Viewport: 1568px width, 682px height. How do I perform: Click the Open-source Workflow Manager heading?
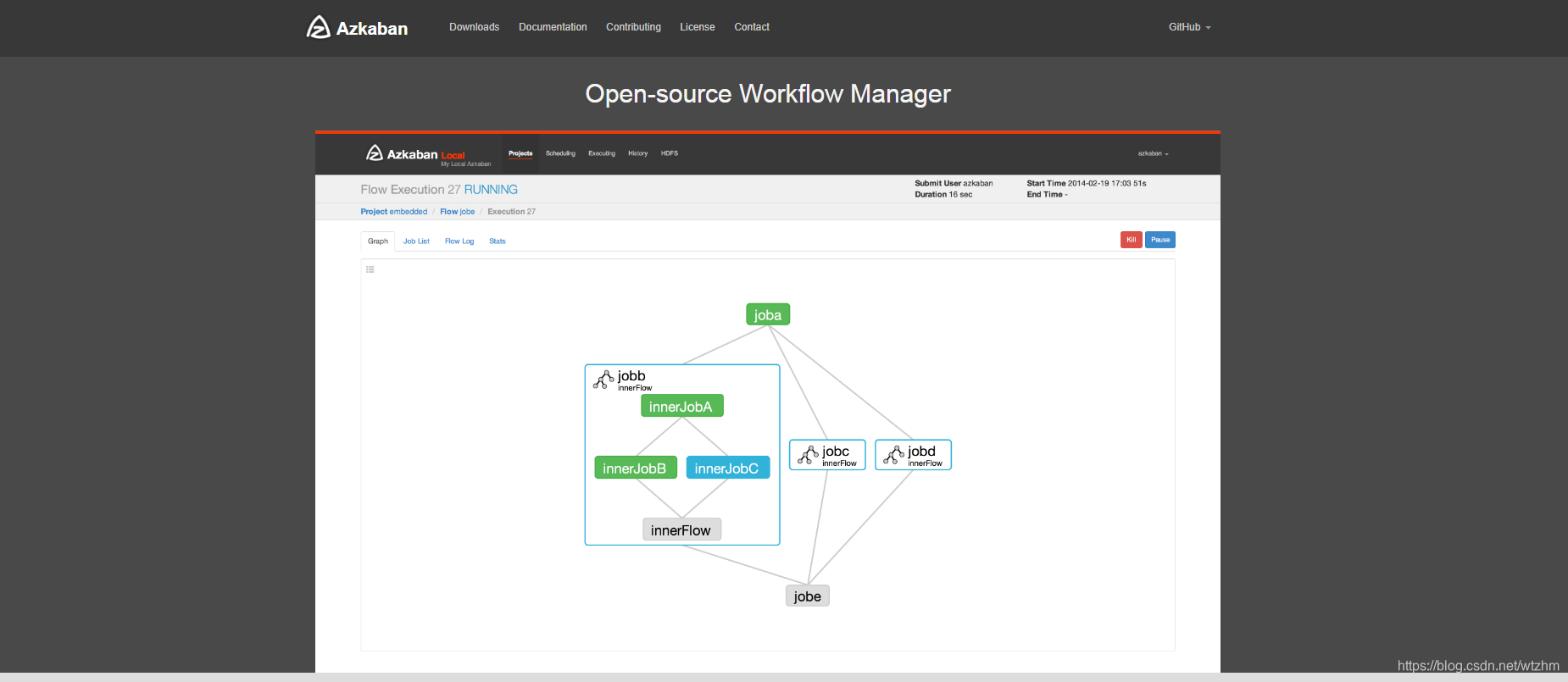click(768, 93)
